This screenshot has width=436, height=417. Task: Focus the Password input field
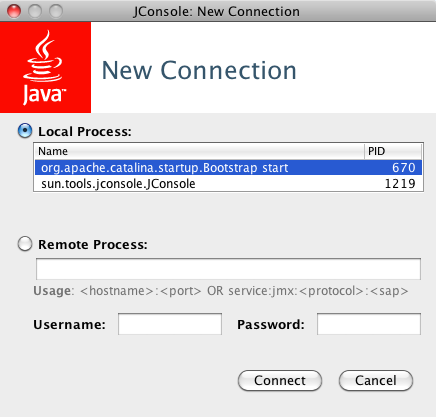point(369,324)
